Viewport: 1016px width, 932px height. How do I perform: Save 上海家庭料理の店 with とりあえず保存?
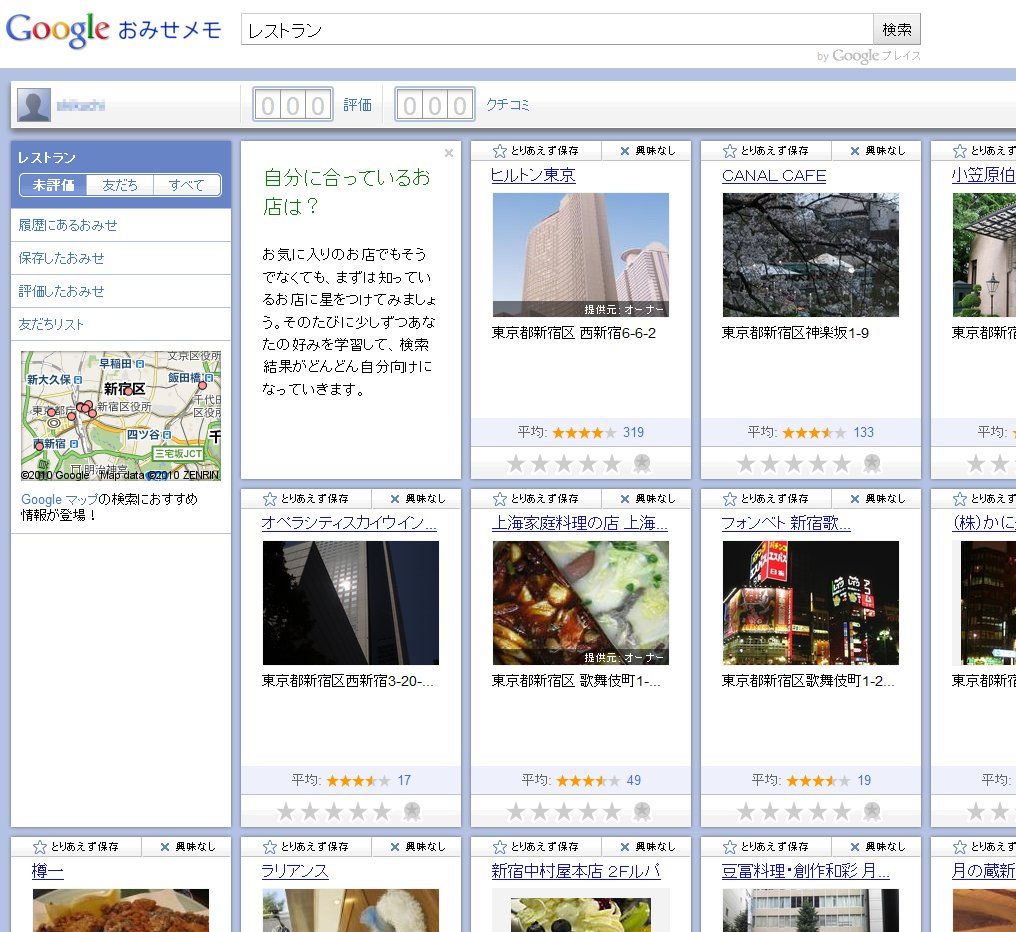(x=536, y=498)
